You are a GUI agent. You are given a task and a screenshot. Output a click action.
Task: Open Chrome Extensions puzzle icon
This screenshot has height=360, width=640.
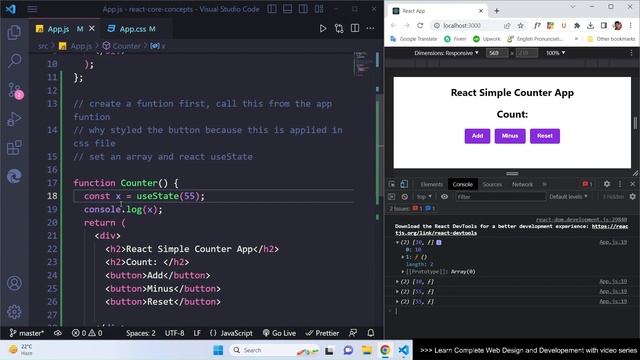(x=577, y=25)
